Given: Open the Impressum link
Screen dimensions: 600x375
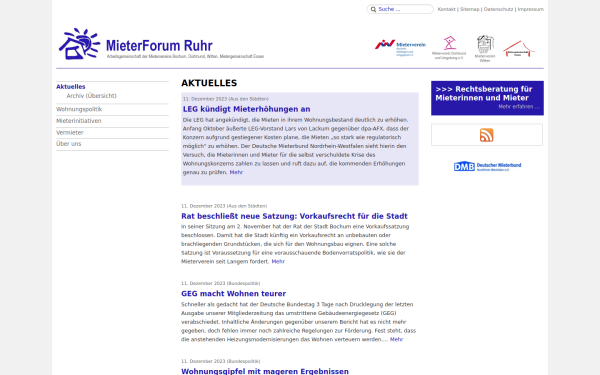Looking at the screenshot, I should coord(530,9).
